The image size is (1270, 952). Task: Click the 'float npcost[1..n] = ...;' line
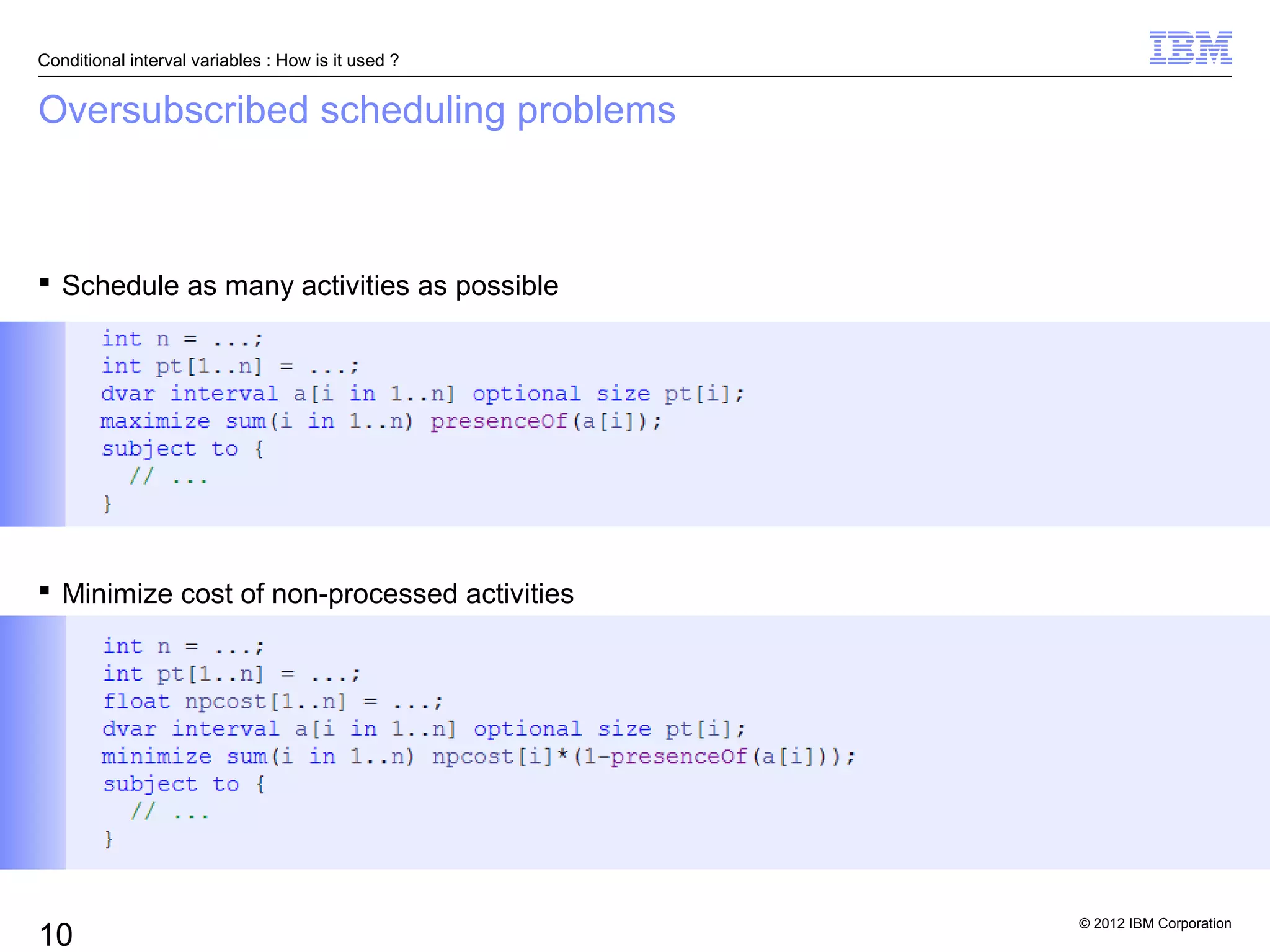[273, 702]
